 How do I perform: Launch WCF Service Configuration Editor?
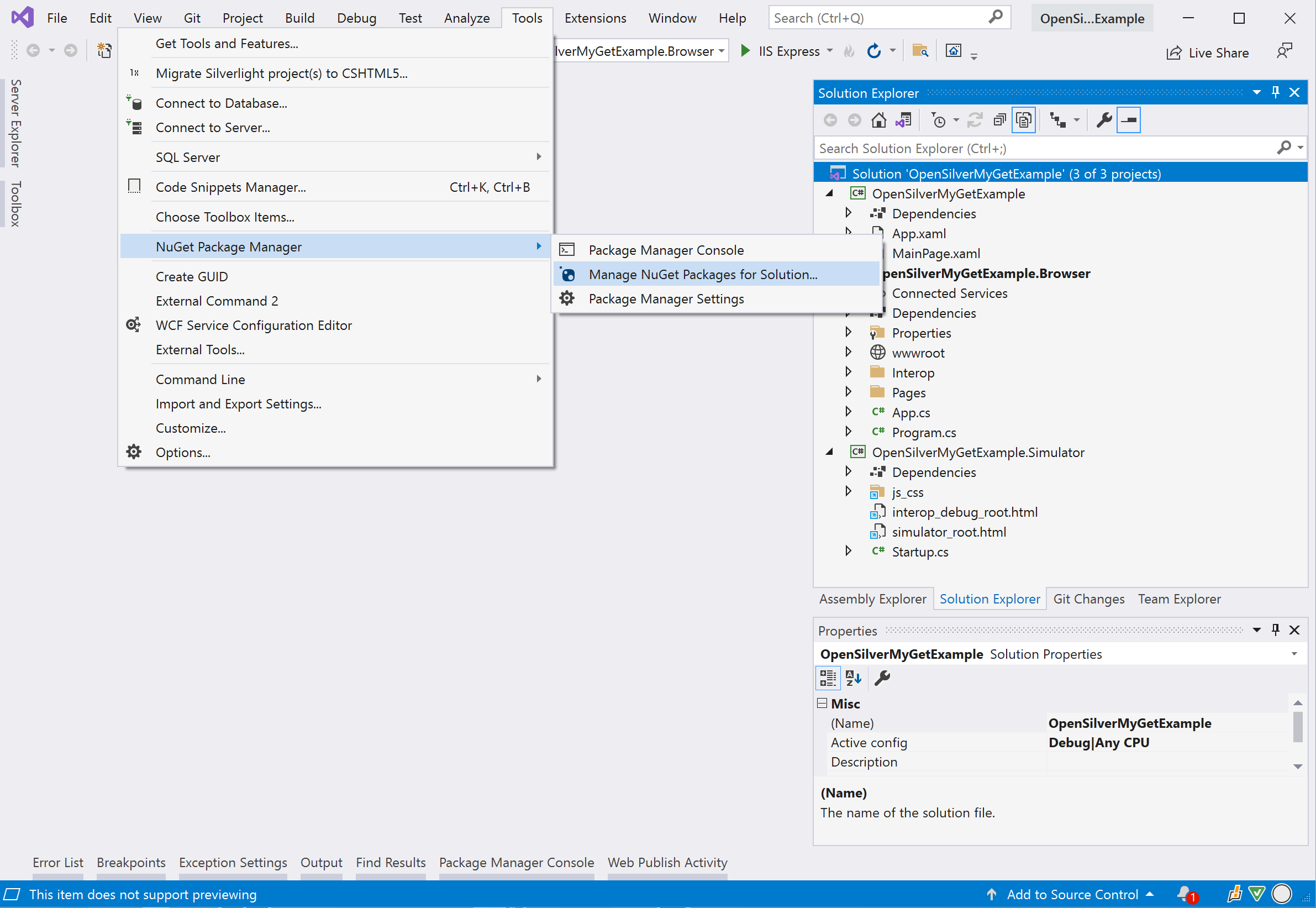point(335,325)
